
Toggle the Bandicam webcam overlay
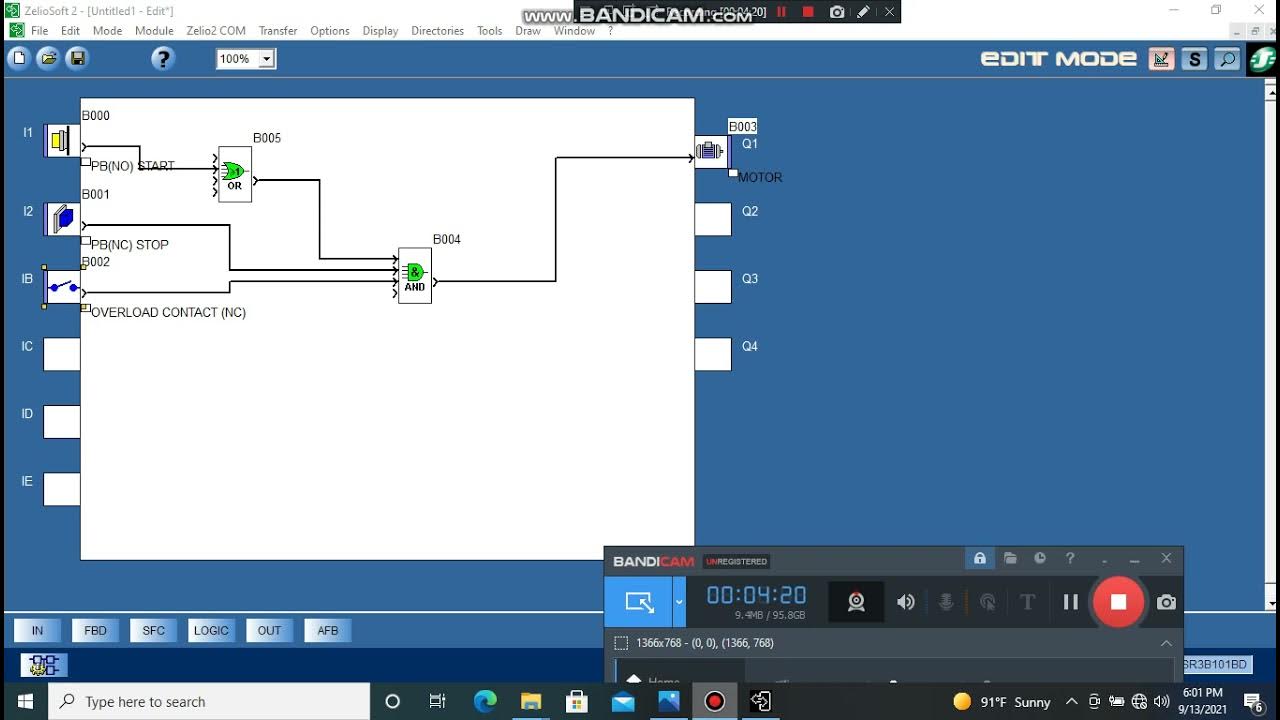click(856, 602)
